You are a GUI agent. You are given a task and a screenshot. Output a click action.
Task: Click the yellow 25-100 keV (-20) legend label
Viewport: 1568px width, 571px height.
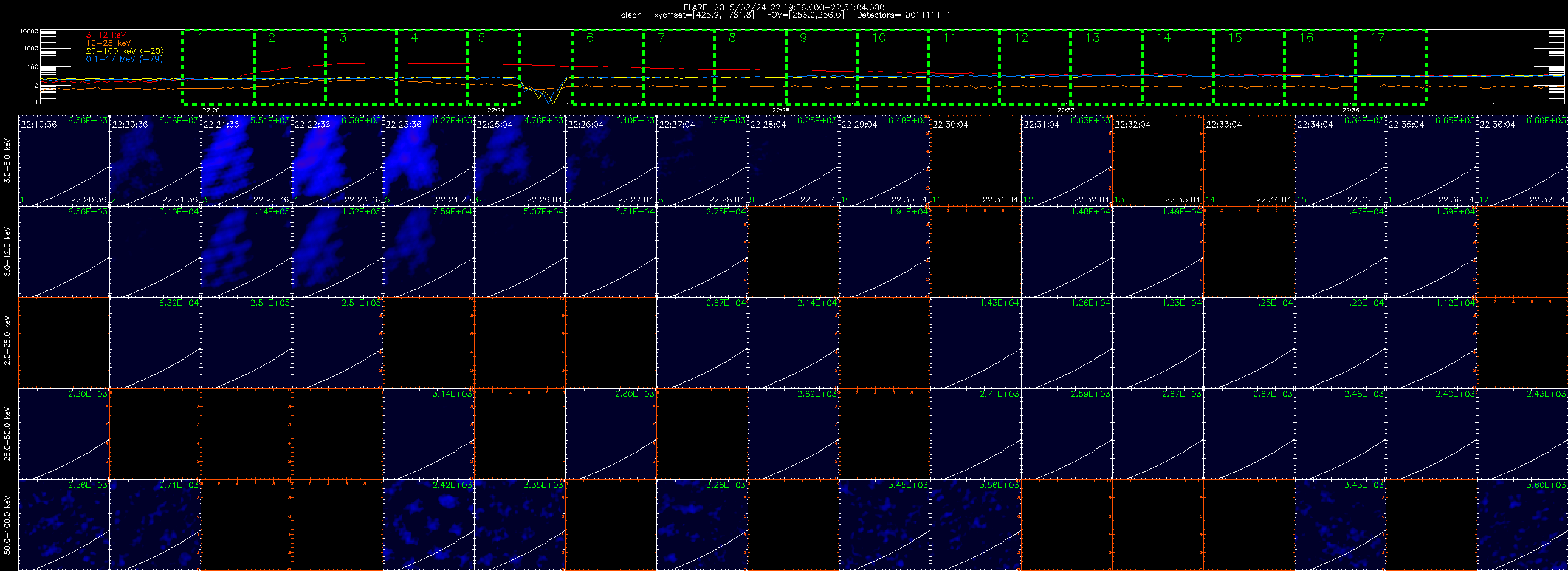(x=125, y=51)
